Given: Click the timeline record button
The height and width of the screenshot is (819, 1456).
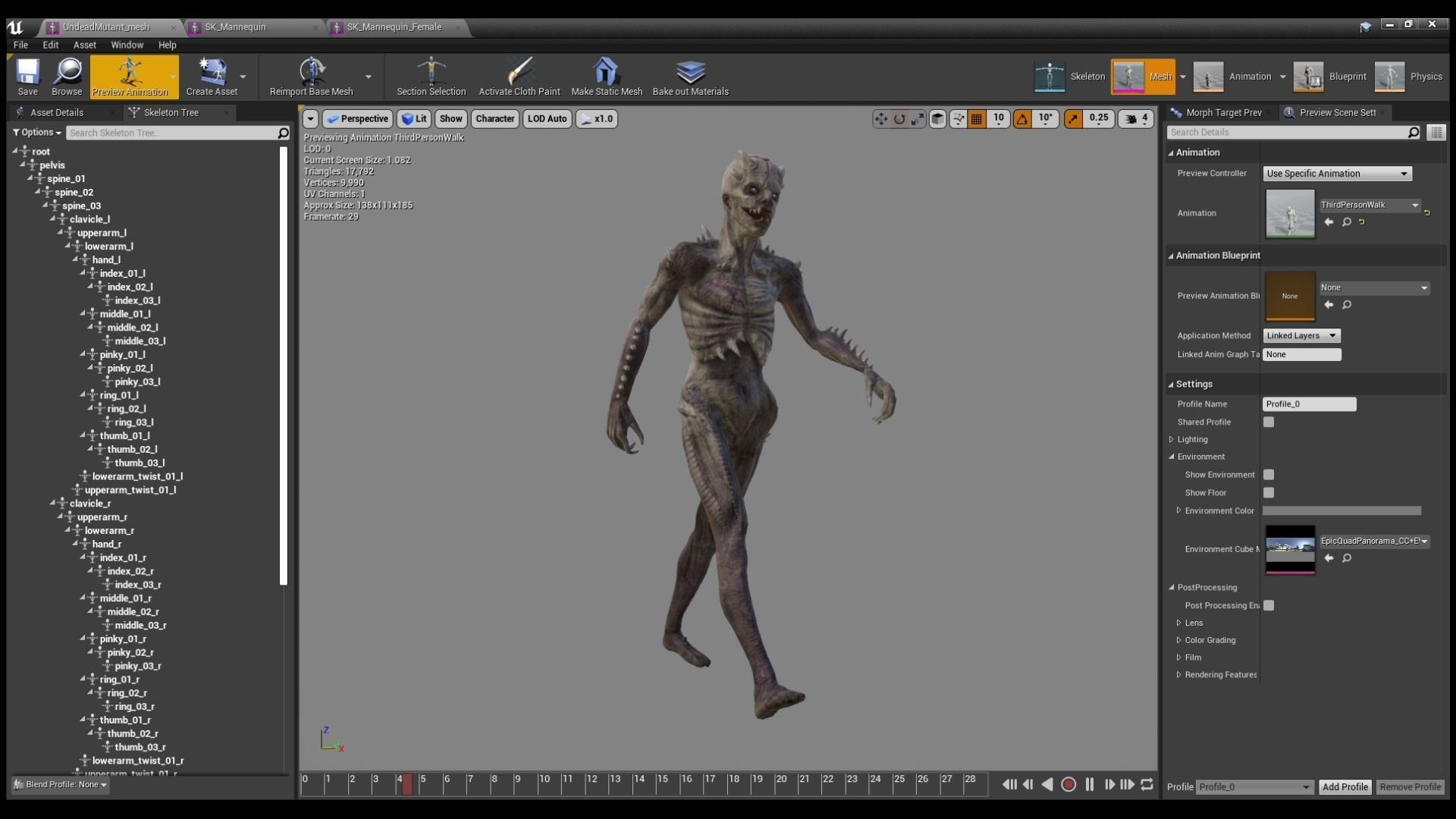Looking at the screenshot, I should click(1068, 785).
